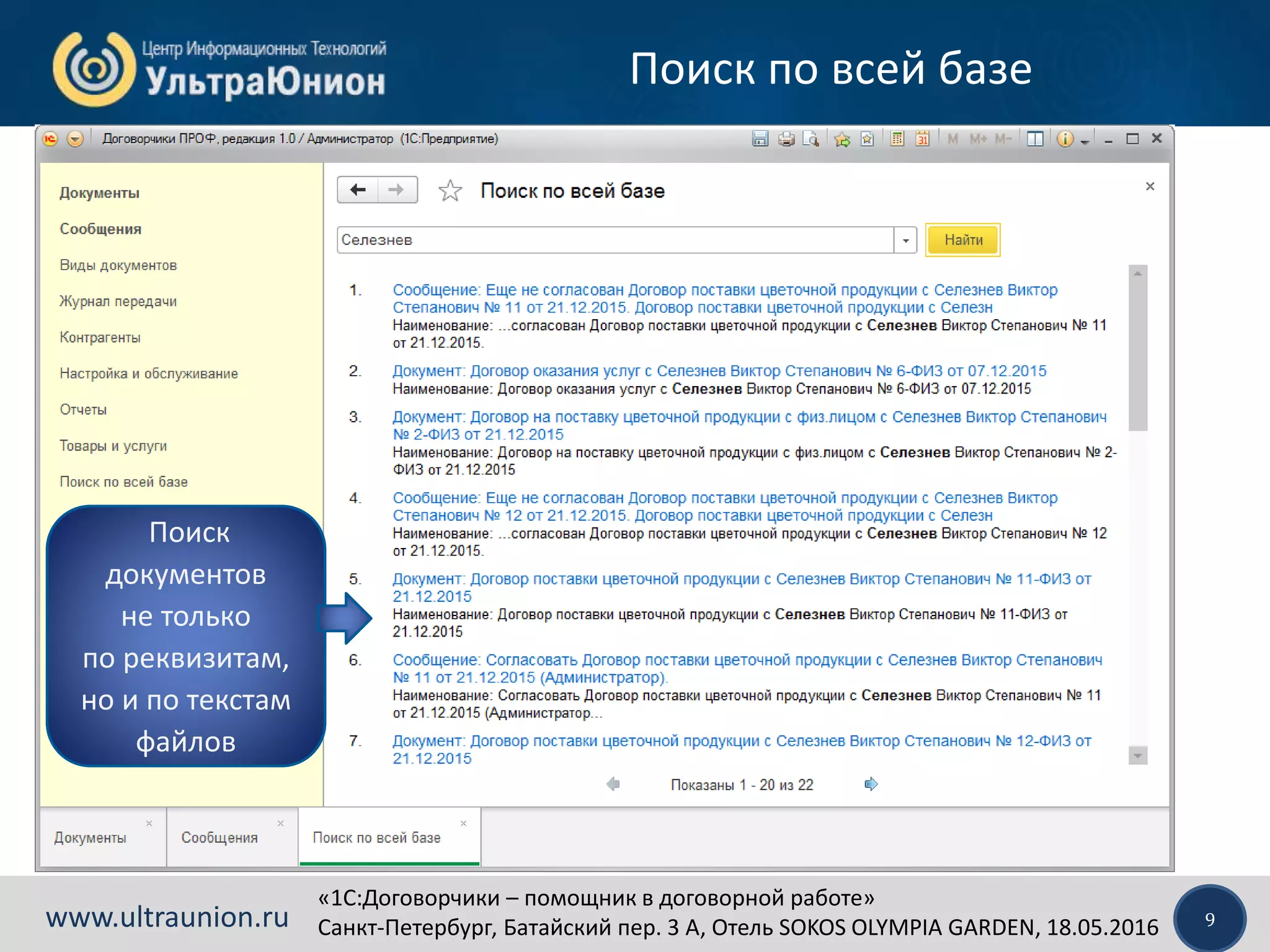Click the Print icon in title bar
Image resolution: width=1270 pixels, height=952 pixels.
coord(786,139)
